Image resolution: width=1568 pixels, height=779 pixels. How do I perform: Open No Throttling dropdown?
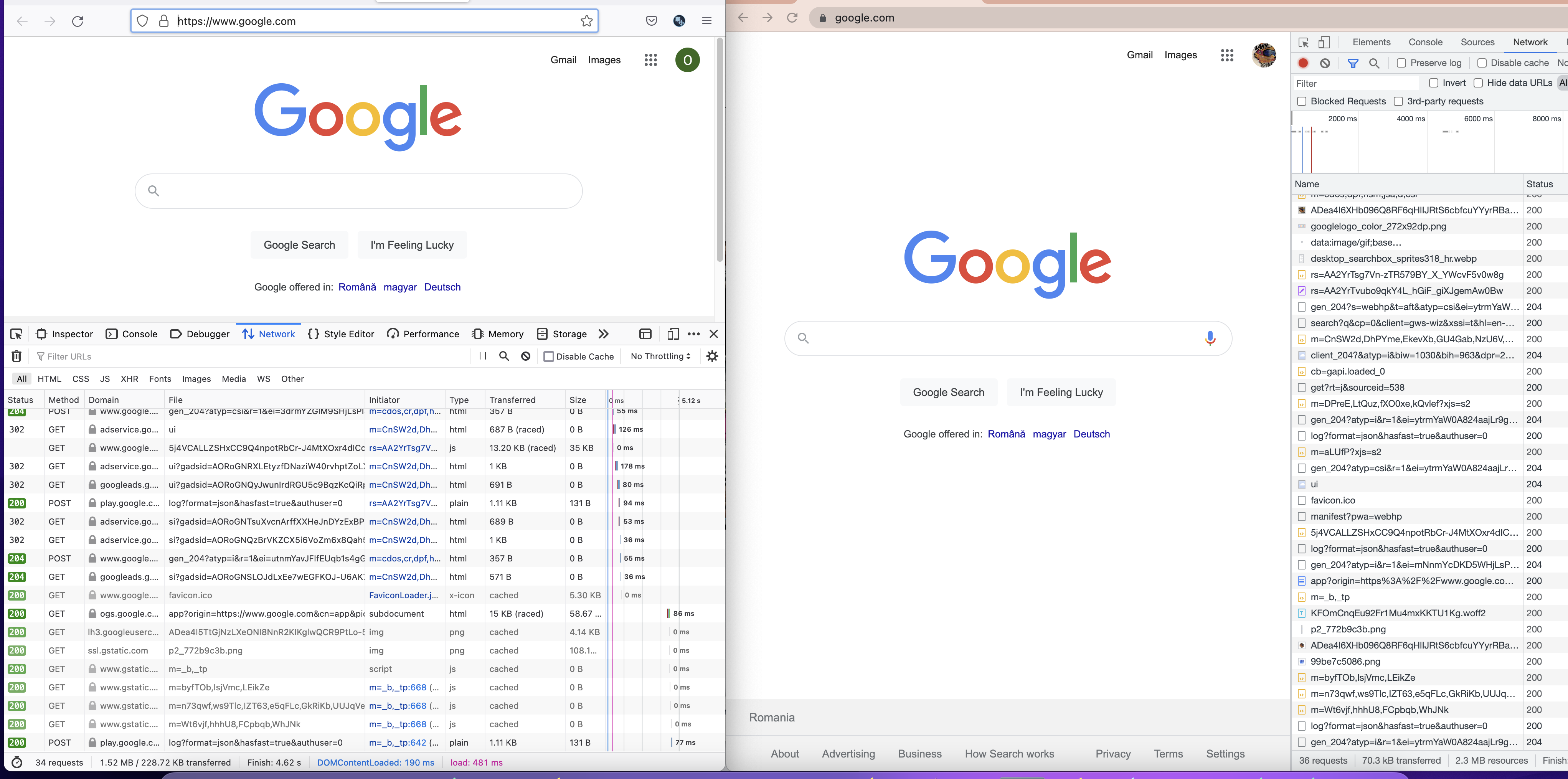660,356
